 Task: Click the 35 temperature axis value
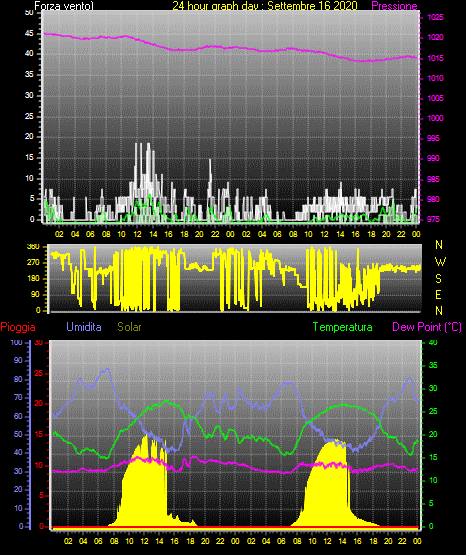[x=433, y=365]
